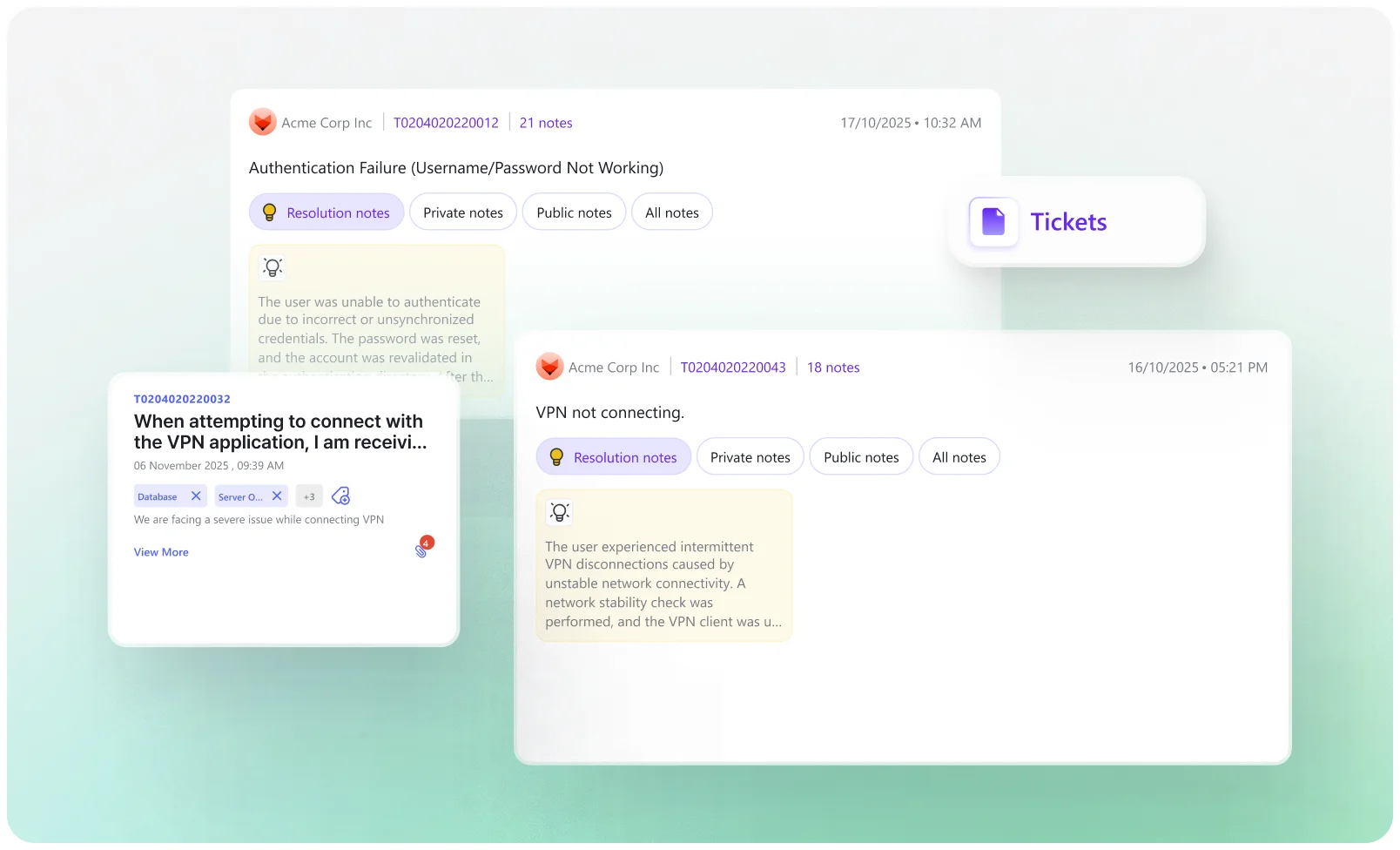Viewport: 1400px width, 850px height.
Task: Open attachments via the paperclip icon
Action: coord(422,549)
